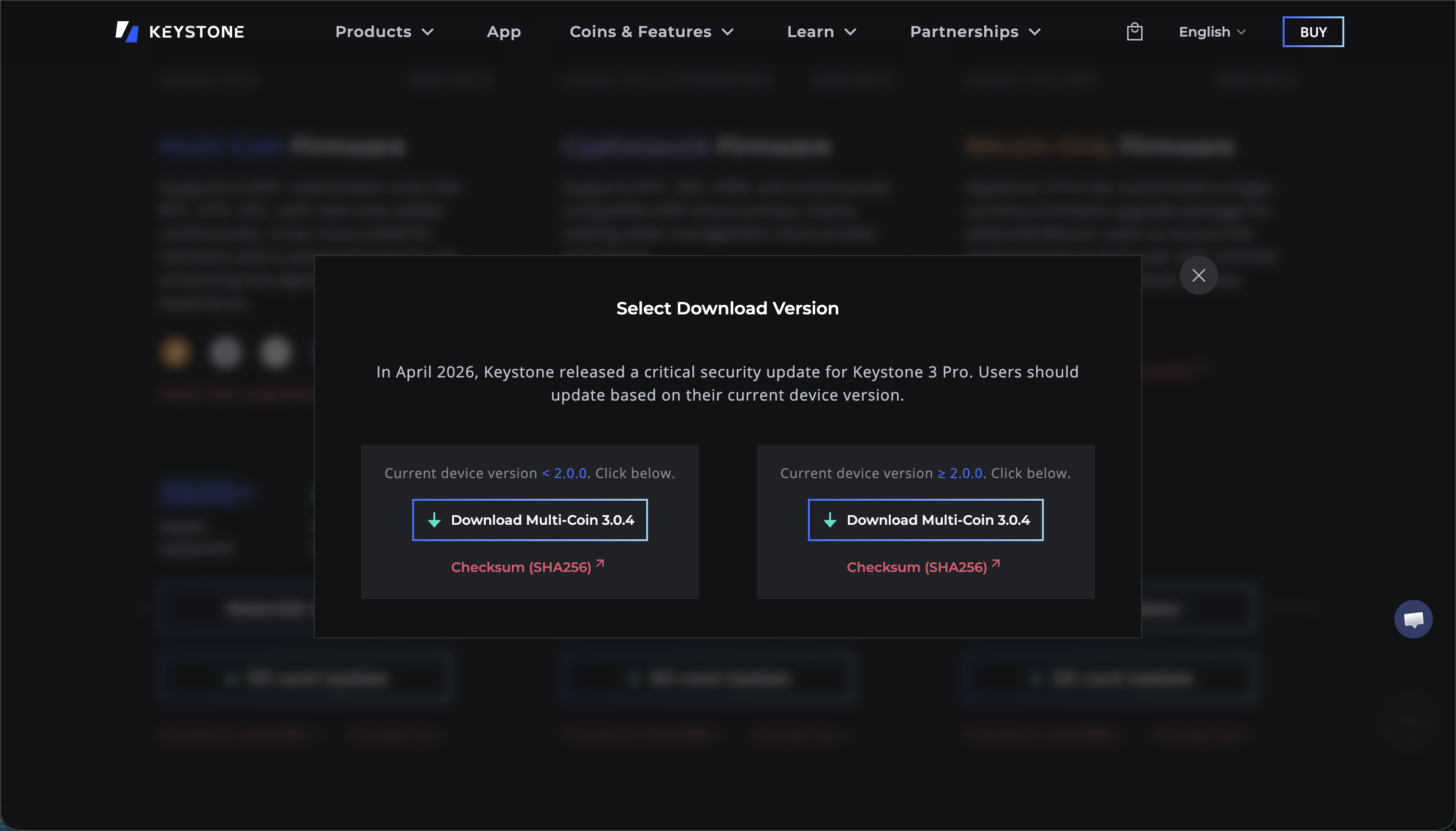Click the "Select Download Version" heading

coord(727,308)
